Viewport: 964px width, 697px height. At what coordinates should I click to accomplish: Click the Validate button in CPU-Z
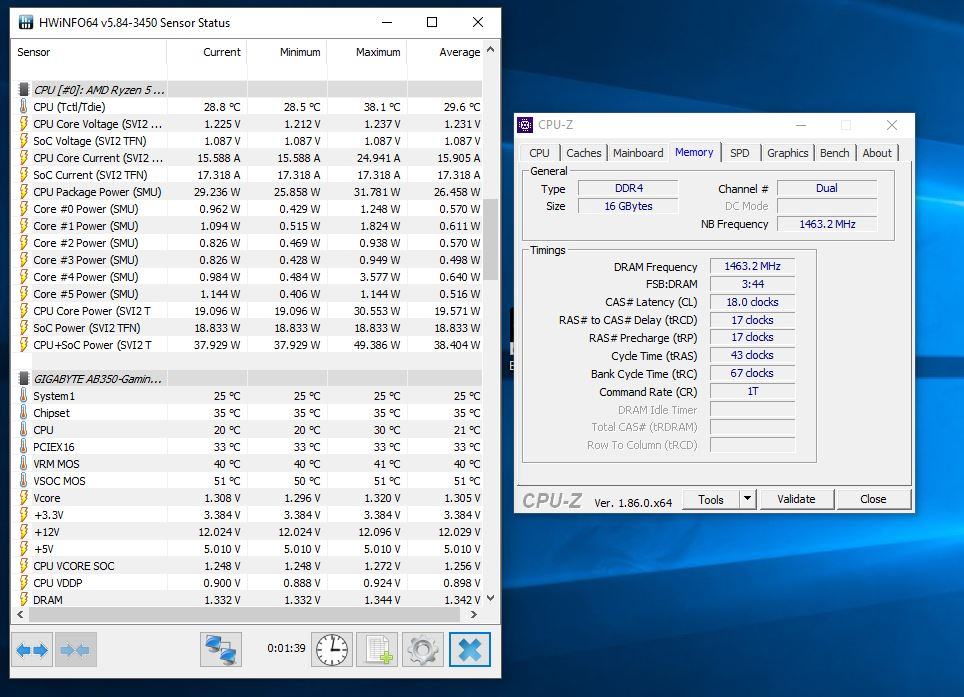coord(796,499)
